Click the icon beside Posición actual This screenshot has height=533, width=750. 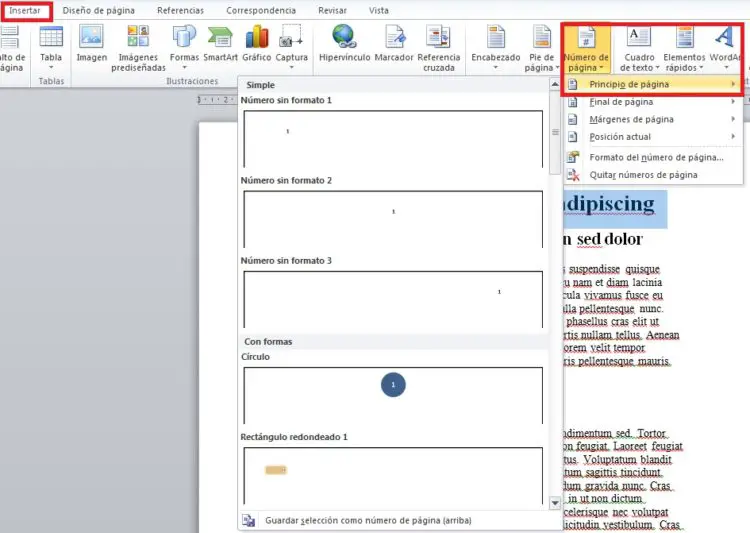click(x=573, y=137)
